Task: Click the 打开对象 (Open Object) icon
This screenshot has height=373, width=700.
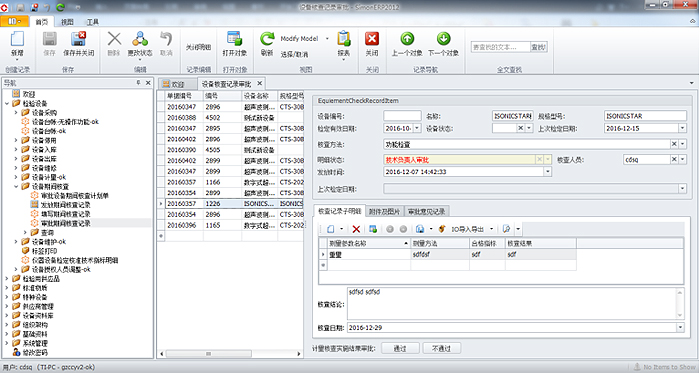Action: click(x=234, y=39)
